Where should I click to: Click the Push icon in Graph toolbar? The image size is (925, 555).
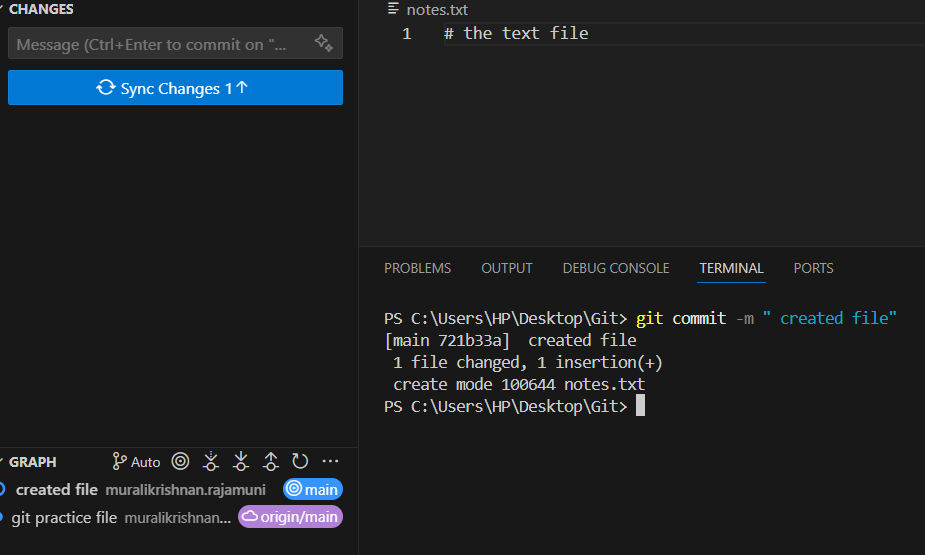click(271, 462)
